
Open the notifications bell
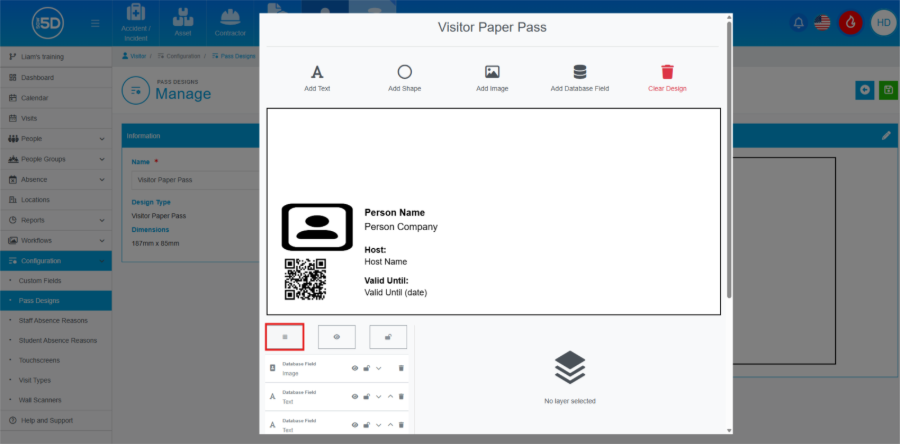[x=798, y=23]
